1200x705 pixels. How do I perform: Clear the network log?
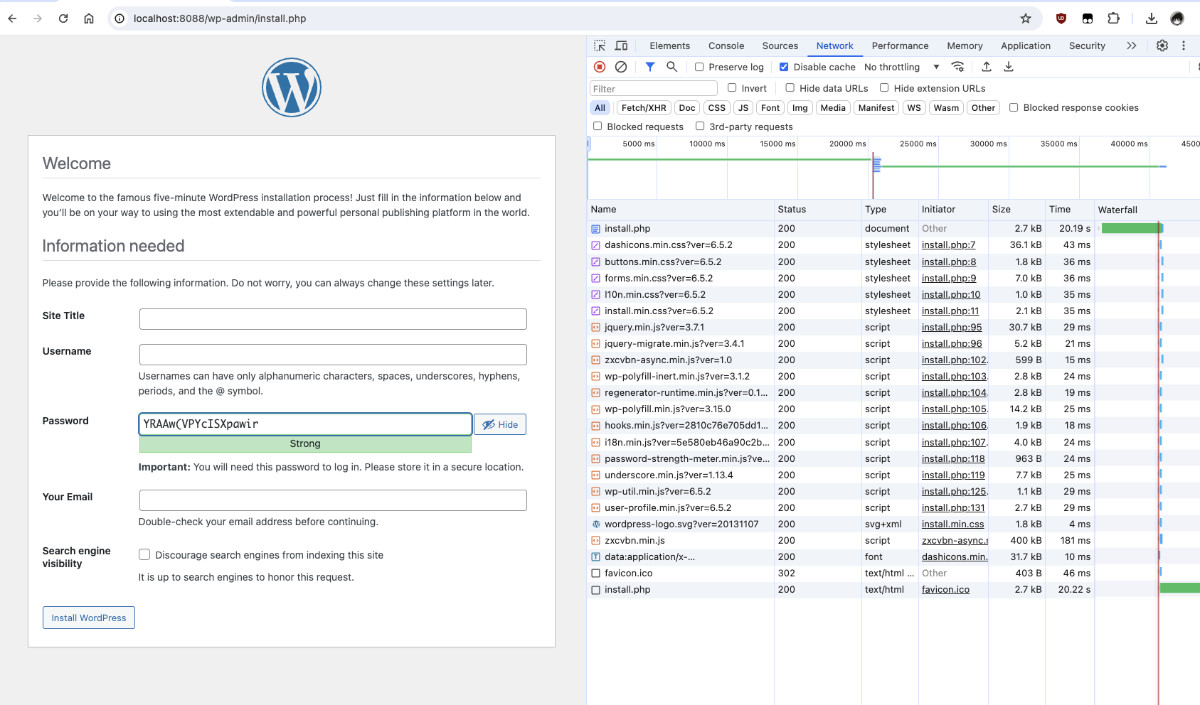click(621, 67)
